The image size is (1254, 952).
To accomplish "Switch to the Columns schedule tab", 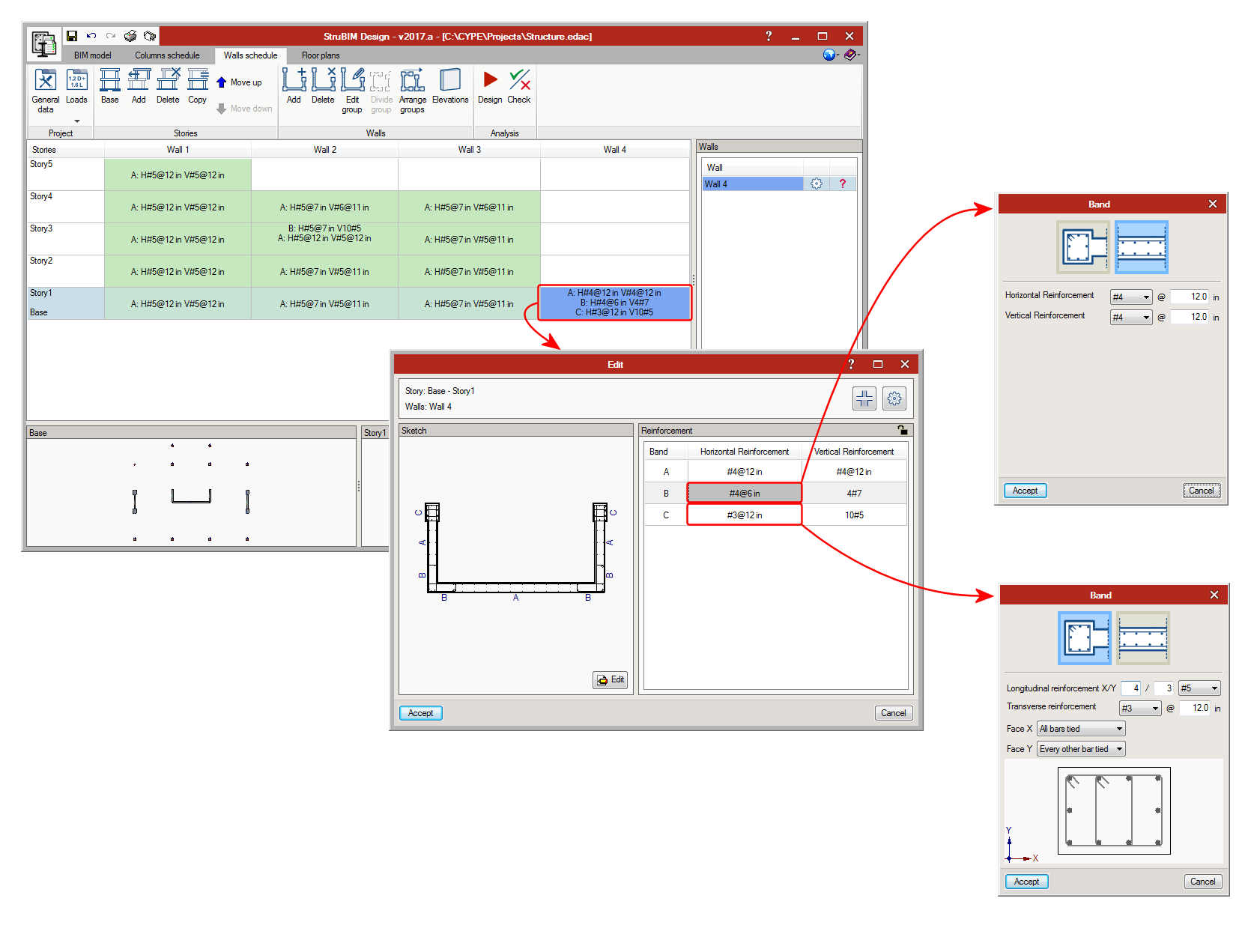I will (x=167, y=55).
